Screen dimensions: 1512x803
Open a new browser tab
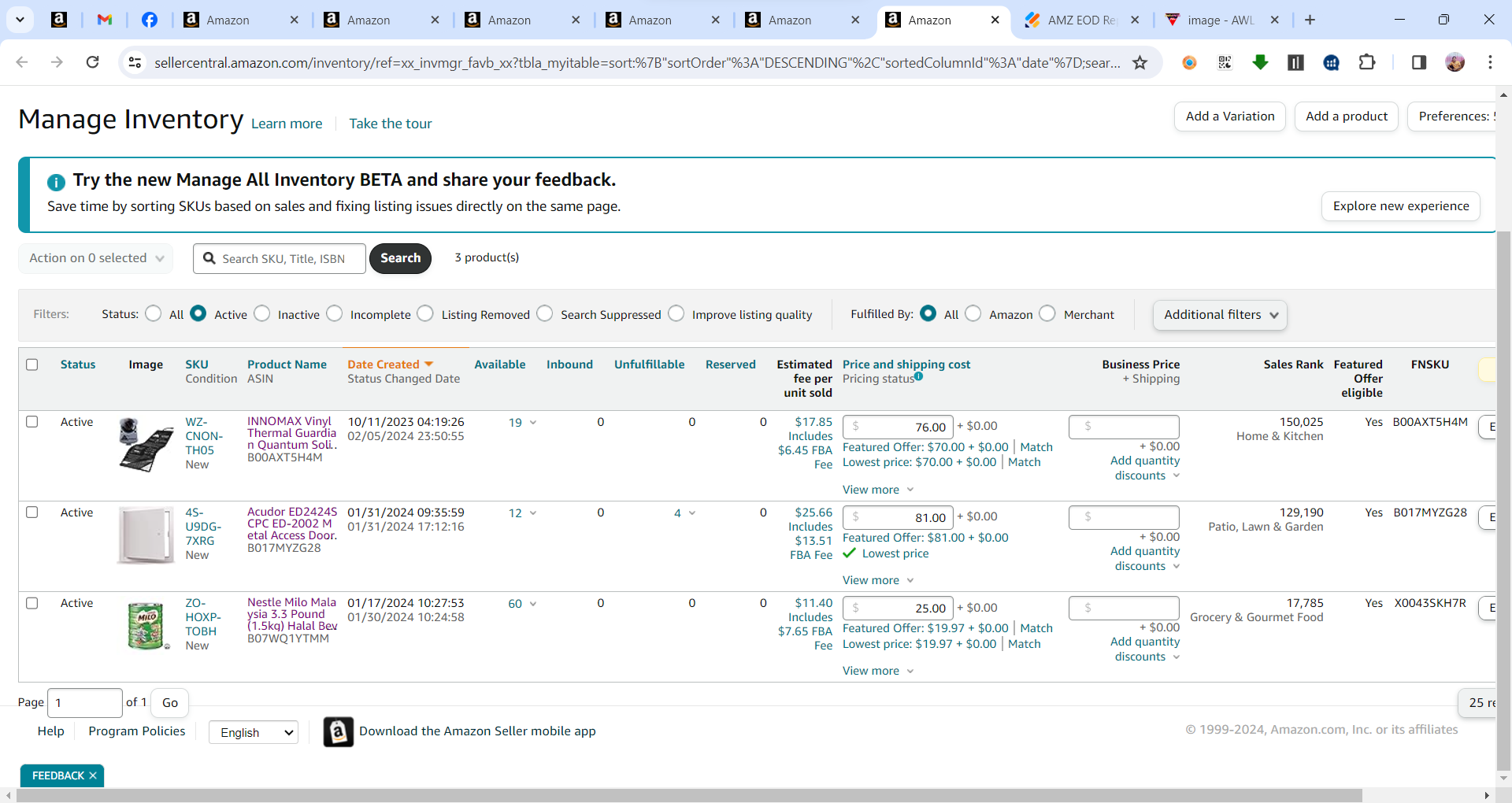[1310, 20]
